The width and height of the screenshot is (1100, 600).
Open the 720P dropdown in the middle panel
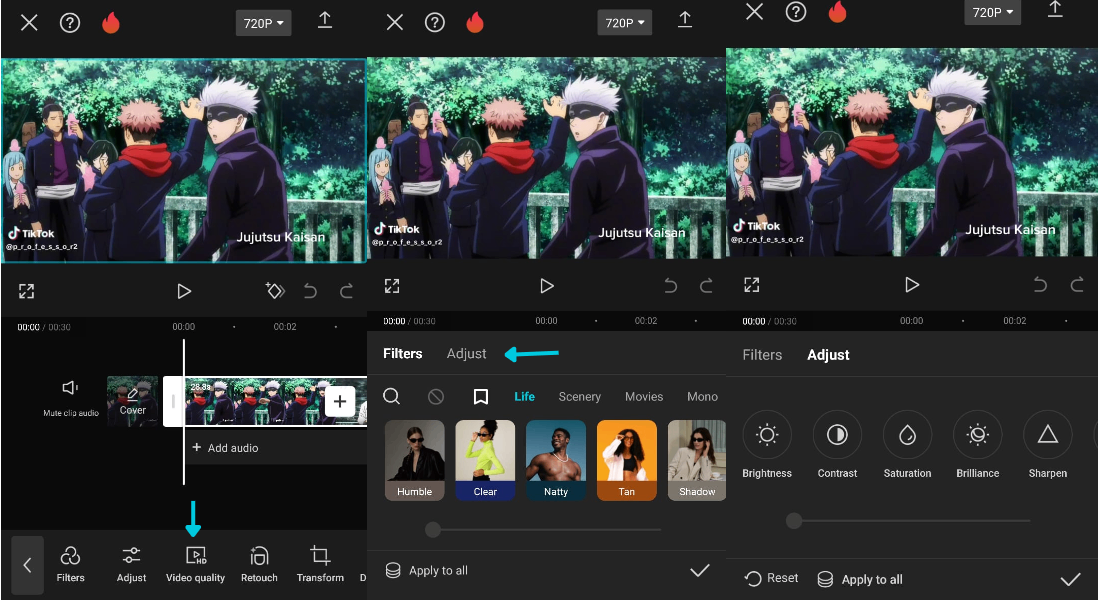624,22
